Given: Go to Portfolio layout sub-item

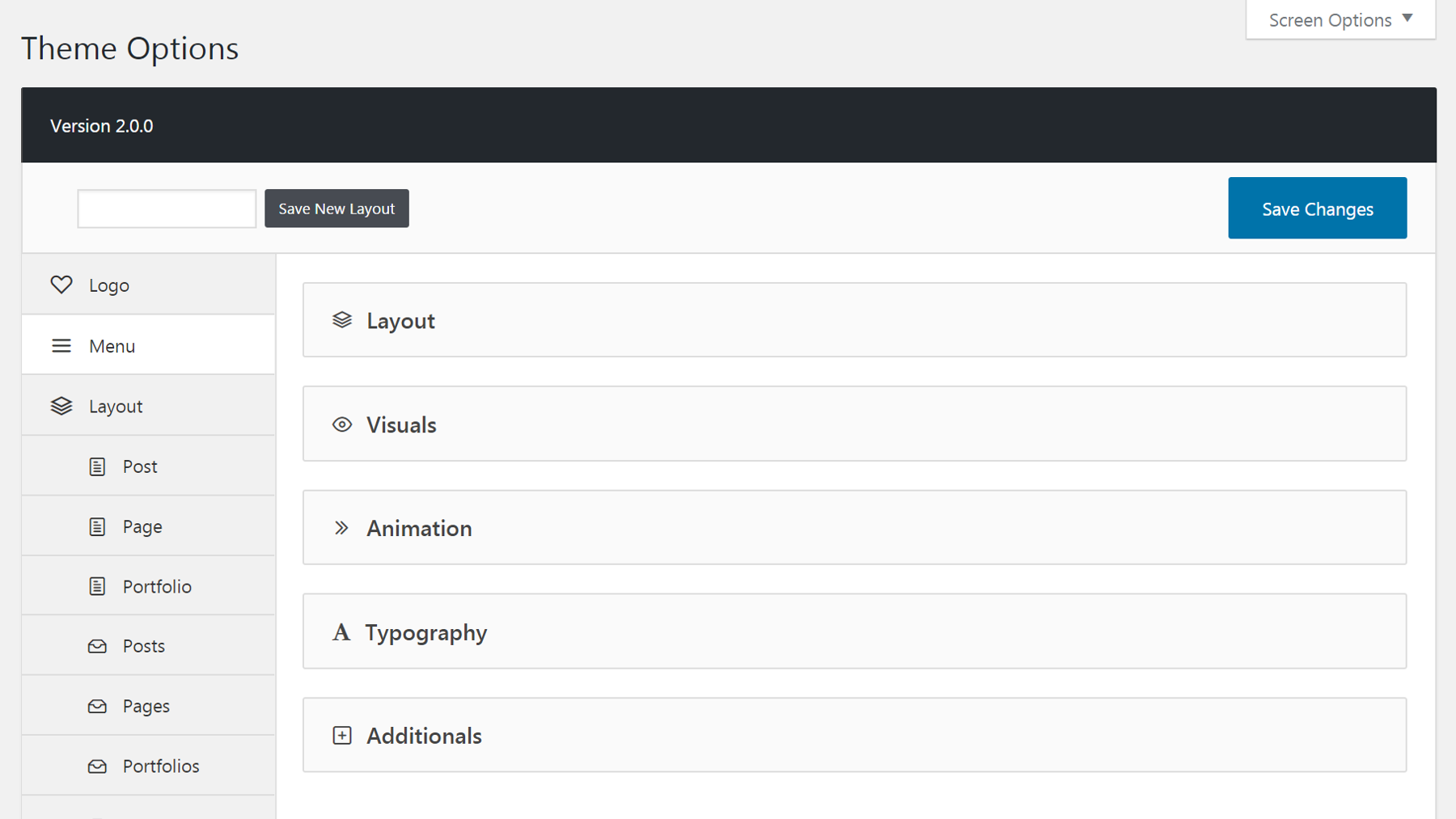Looking at the screenshot, I should (x=149, y=586).
